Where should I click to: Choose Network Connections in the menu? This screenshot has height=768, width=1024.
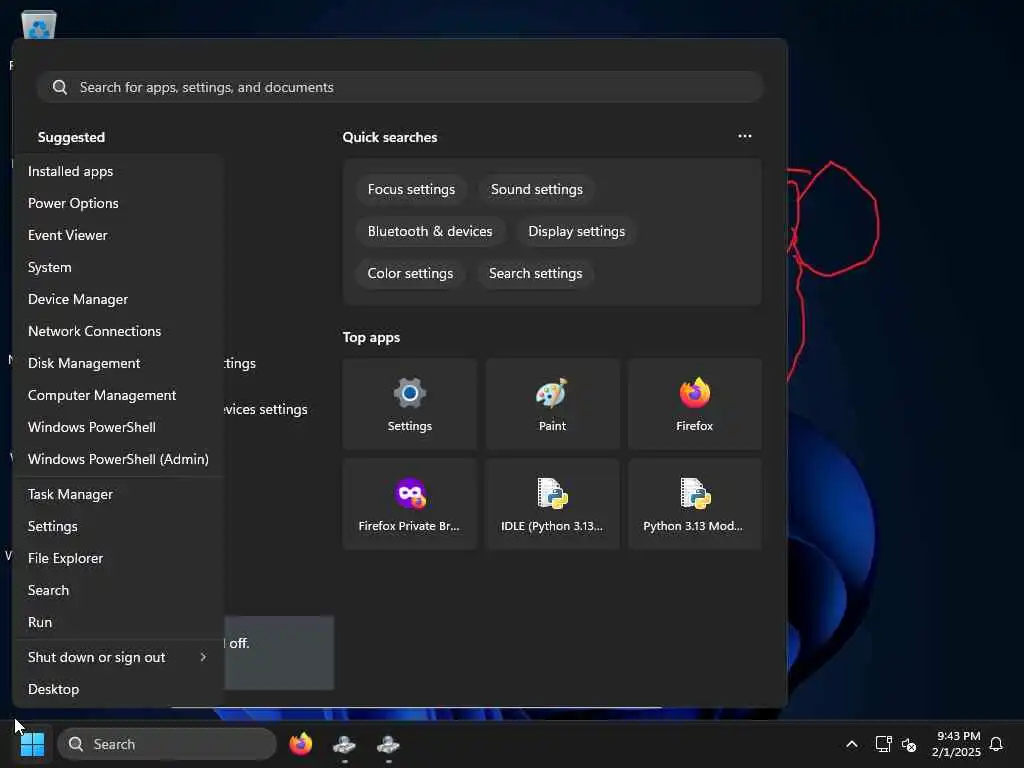[x=118, y=331]
